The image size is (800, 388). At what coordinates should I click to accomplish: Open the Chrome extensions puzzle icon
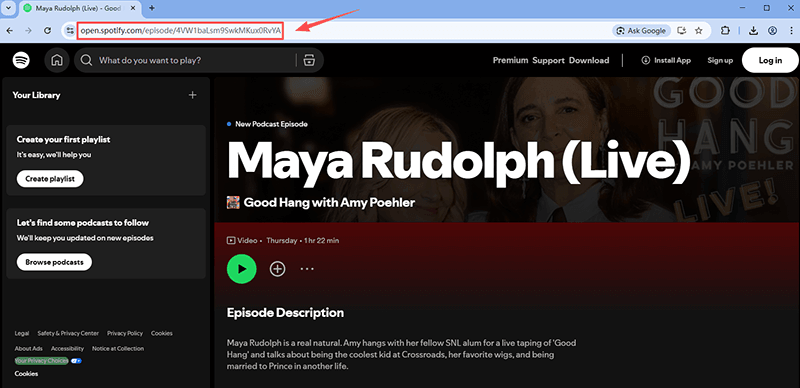pyautogui.click(x=725, y=31)
